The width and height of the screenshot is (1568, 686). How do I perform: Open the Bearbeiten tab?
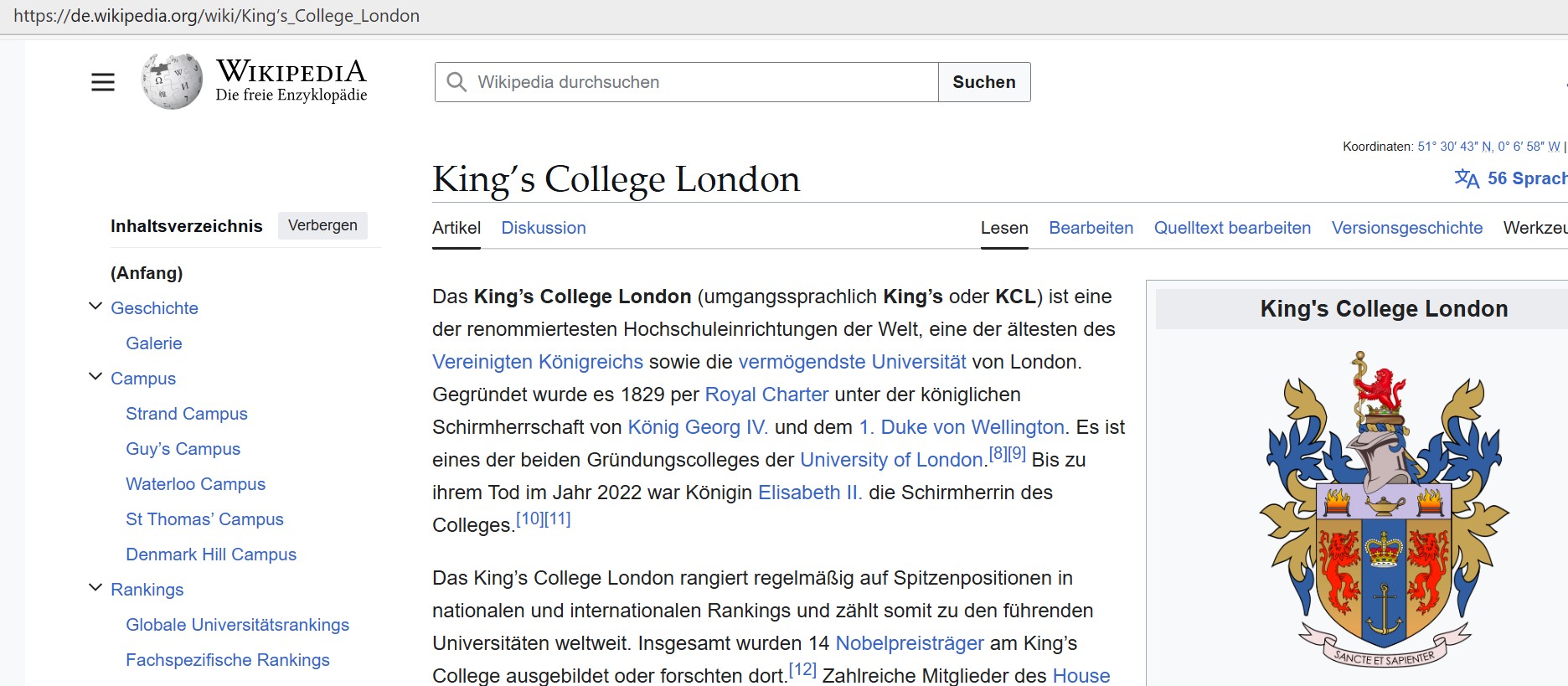click(1091, 228)
